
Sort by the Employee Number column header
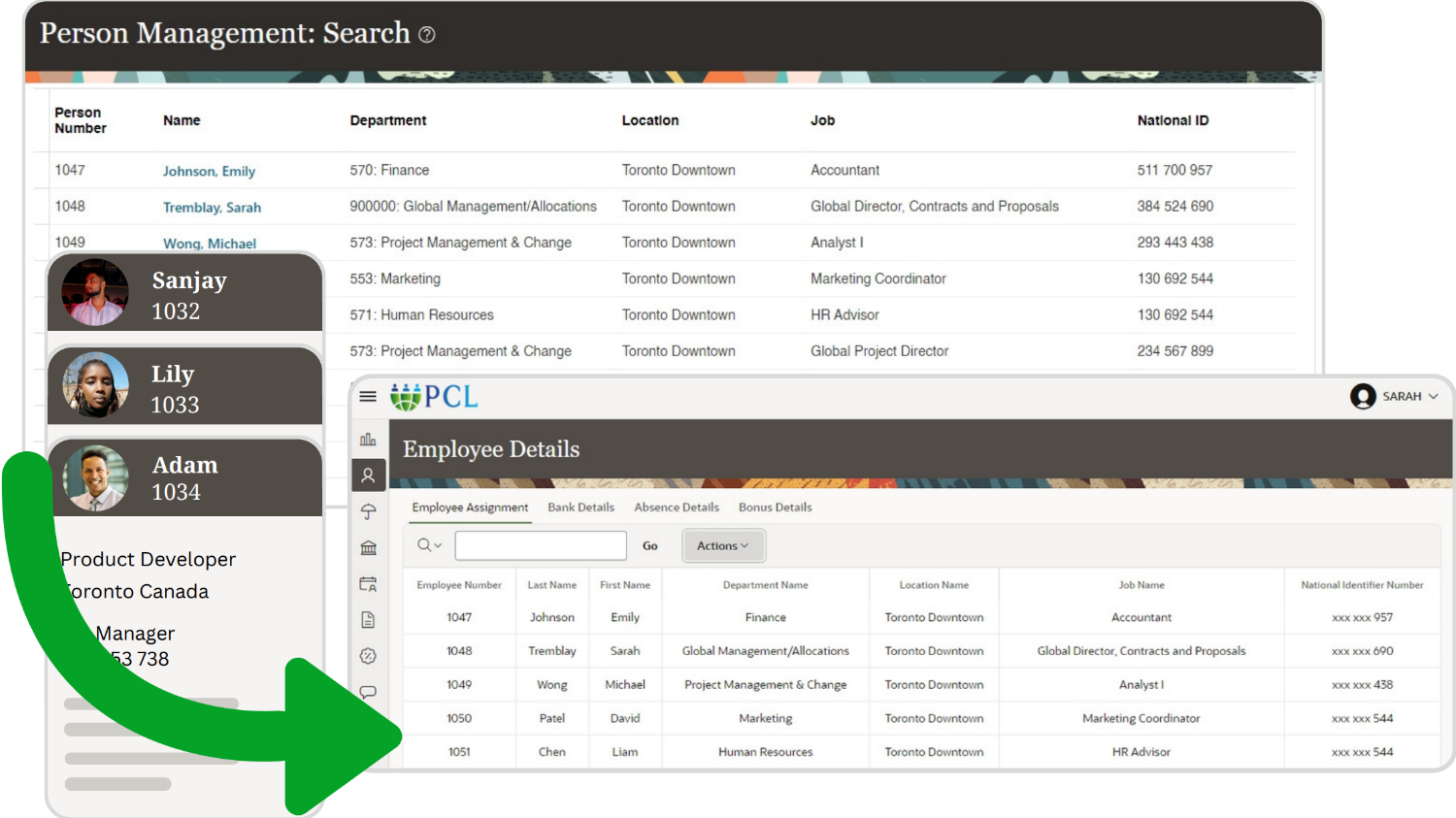point(459,585)
